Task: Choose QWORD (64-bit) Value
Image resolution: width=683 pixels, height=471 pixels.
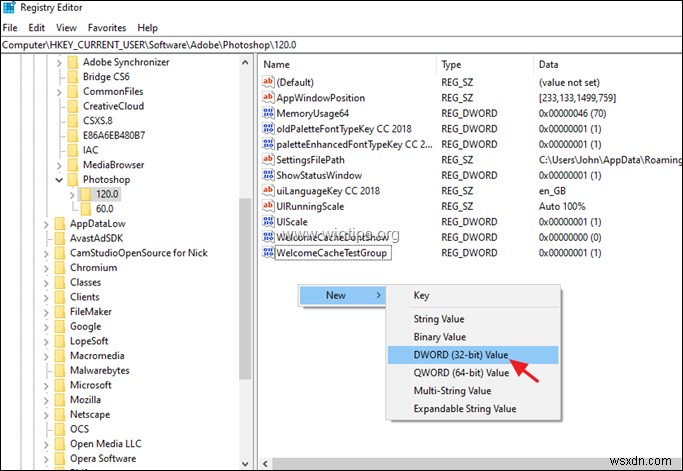Action: 473,373
